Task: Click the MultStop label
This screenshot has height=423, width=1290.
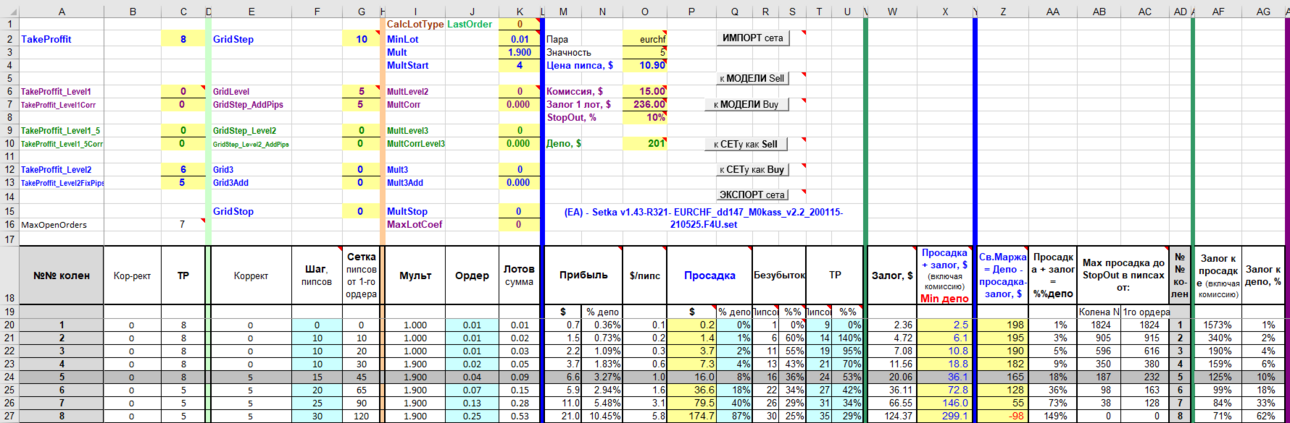Action: tap(408, 212)
